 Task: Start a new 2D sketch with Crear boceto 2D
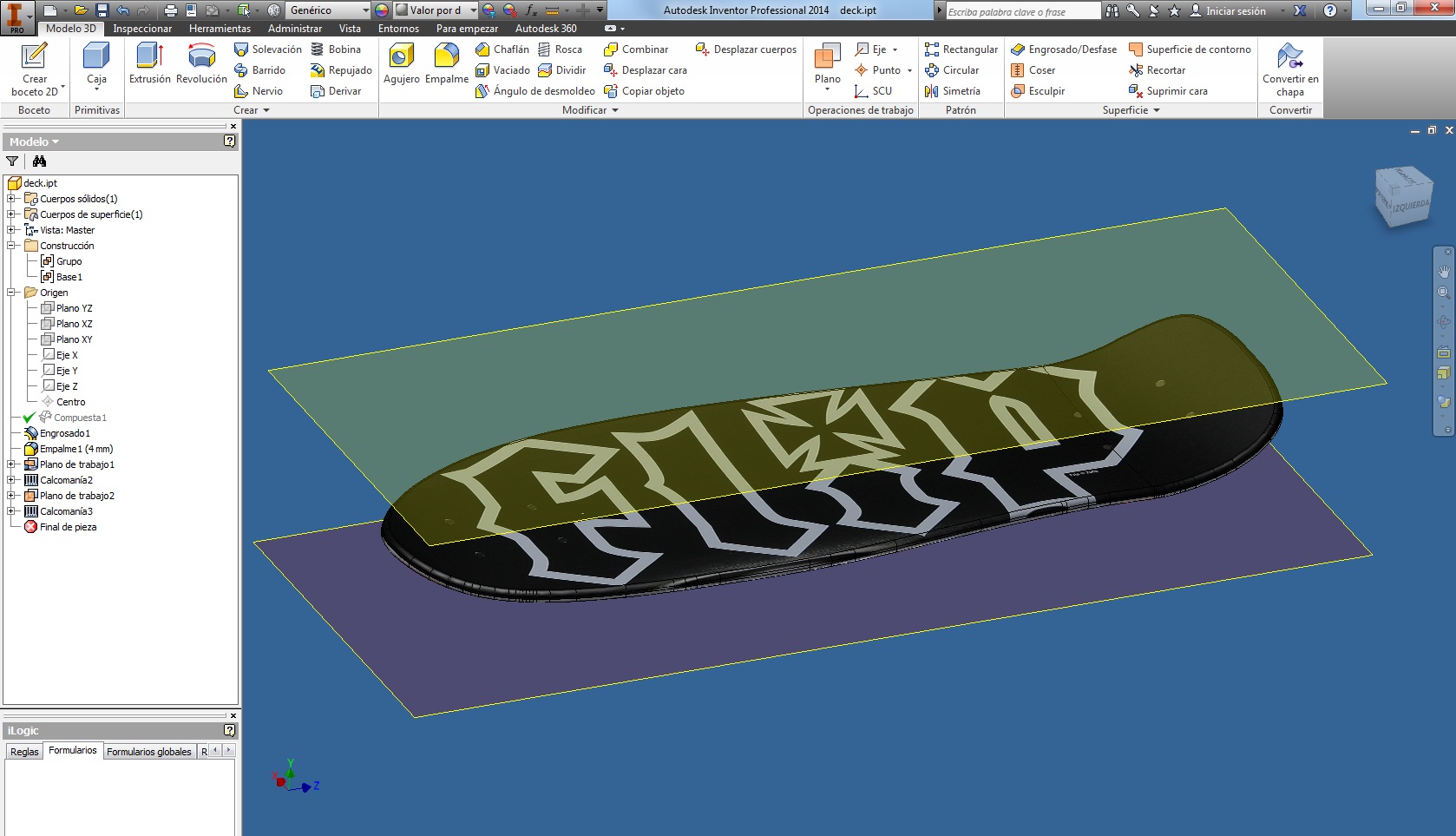[x=35, y=69]
